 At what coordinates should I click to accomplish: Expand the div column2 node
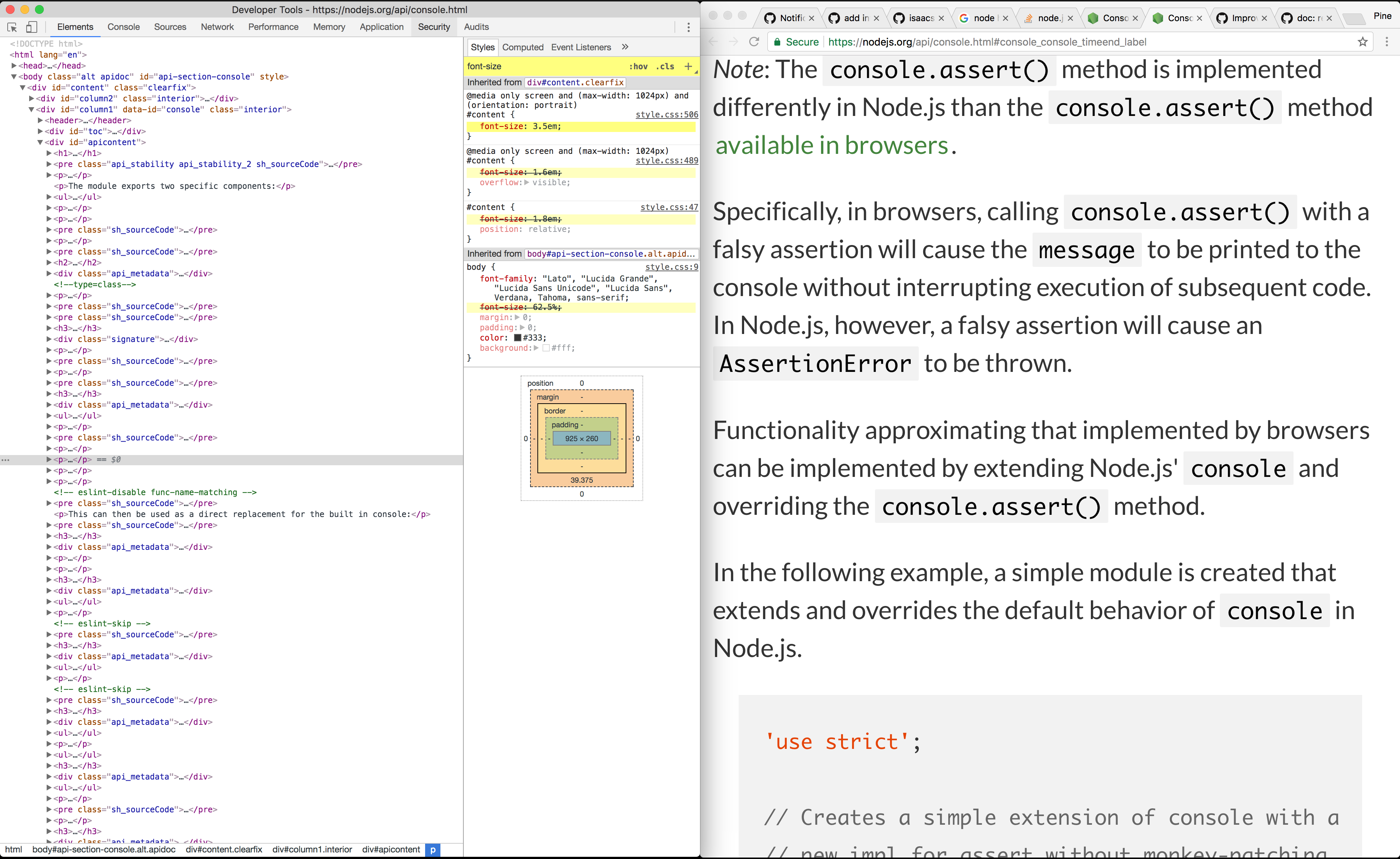pyautogui.click(x=32, y=99)
